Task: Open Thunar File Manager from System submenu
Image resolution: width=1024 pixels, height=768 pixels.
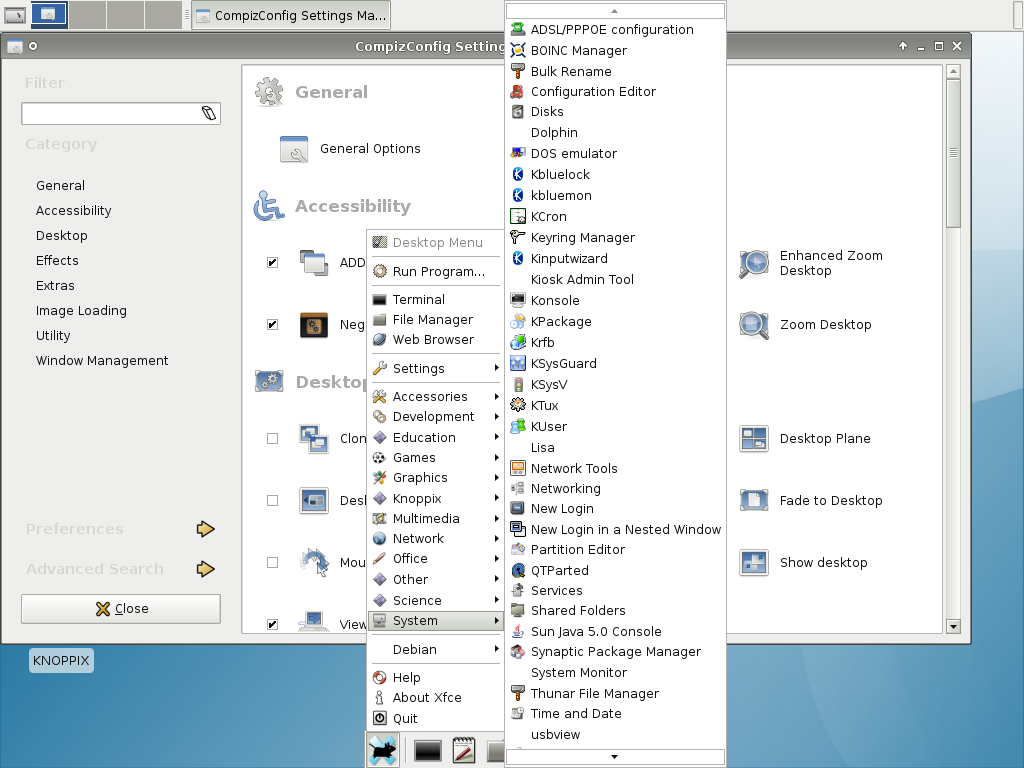Action: point(615,694)
